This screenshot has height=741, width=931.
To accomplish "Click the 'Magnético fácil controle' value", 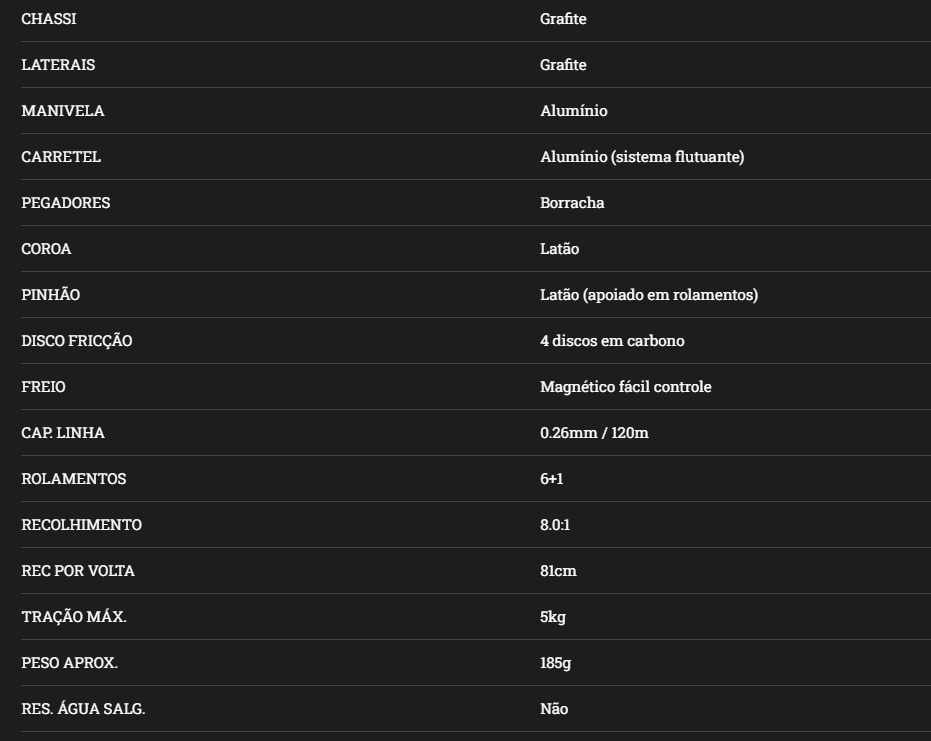I will 626,387.
